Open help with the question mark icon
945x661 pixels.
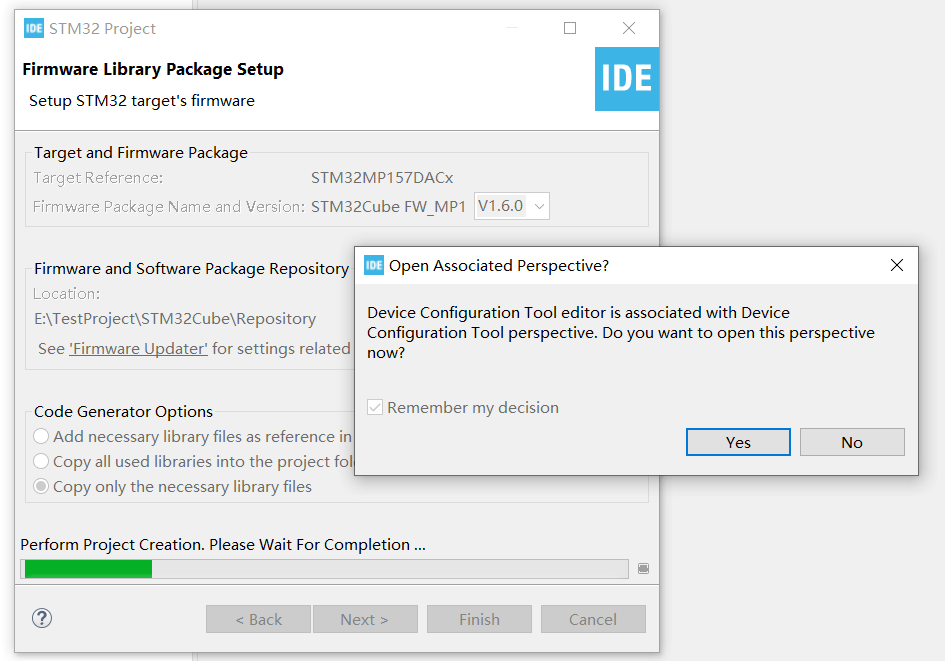coord(42,618)
